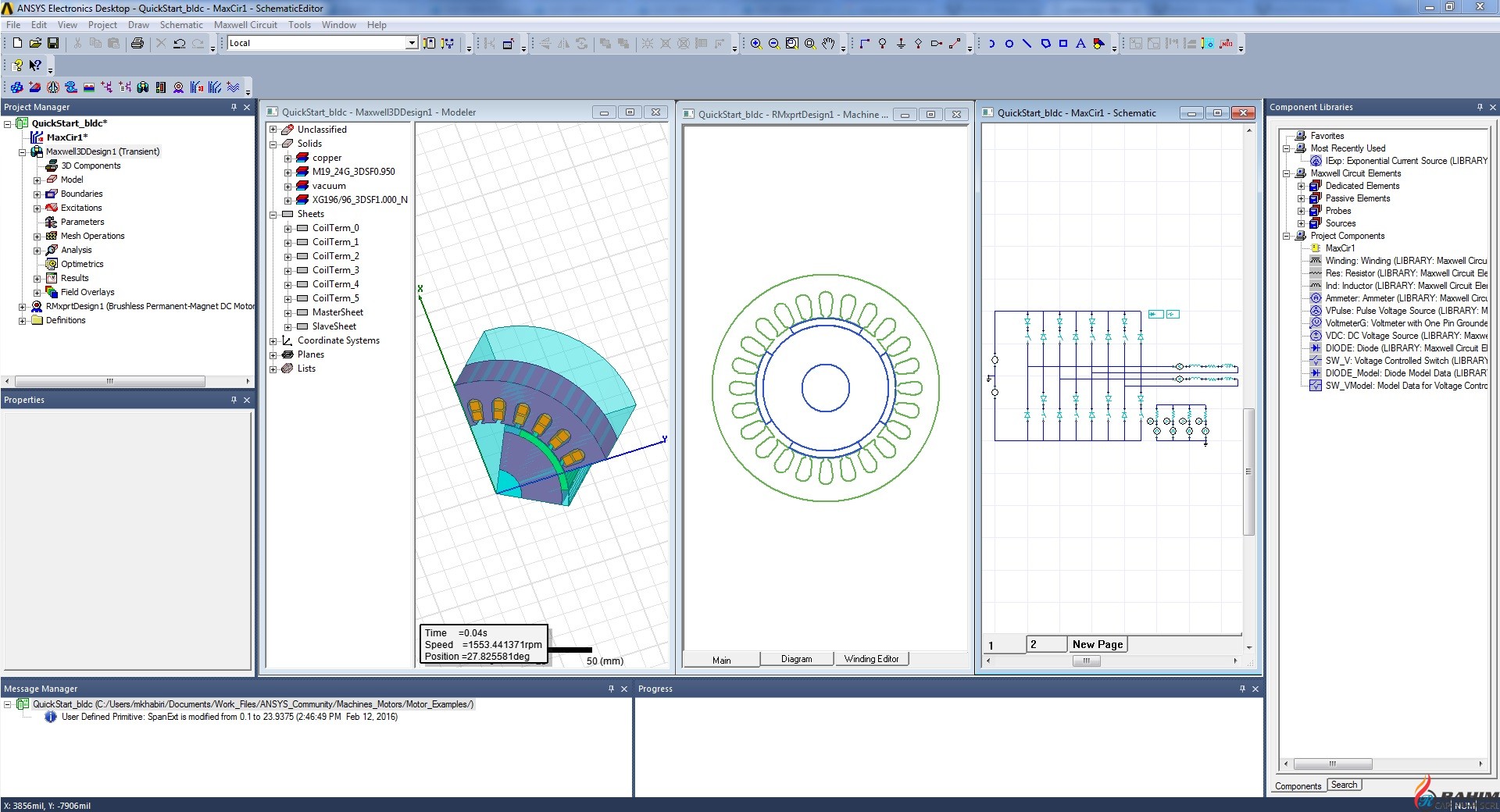Click the Help contents question mark icon

(17, 65)
